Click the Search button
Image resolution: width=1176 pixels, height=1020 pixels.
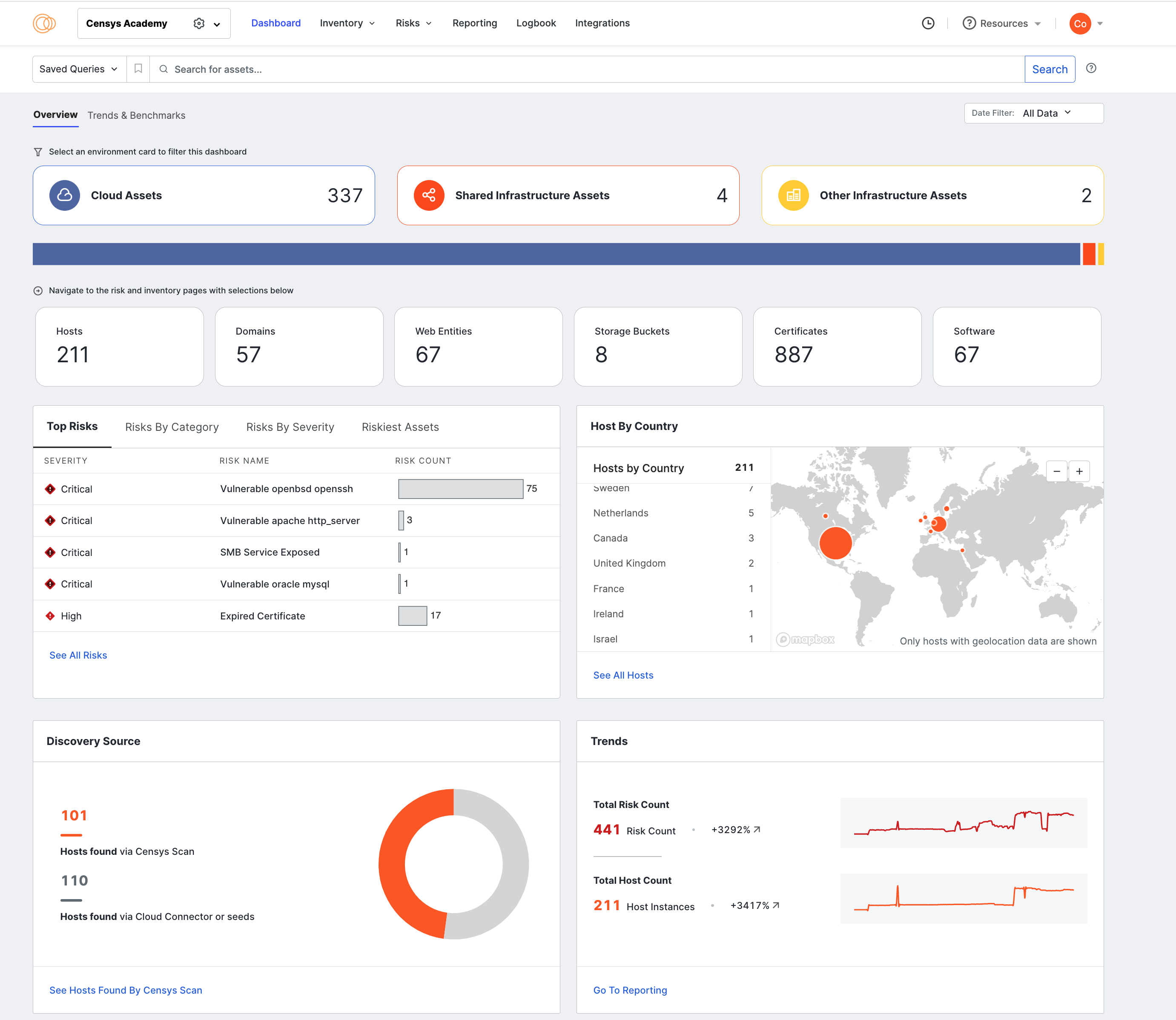(1050, 69)
